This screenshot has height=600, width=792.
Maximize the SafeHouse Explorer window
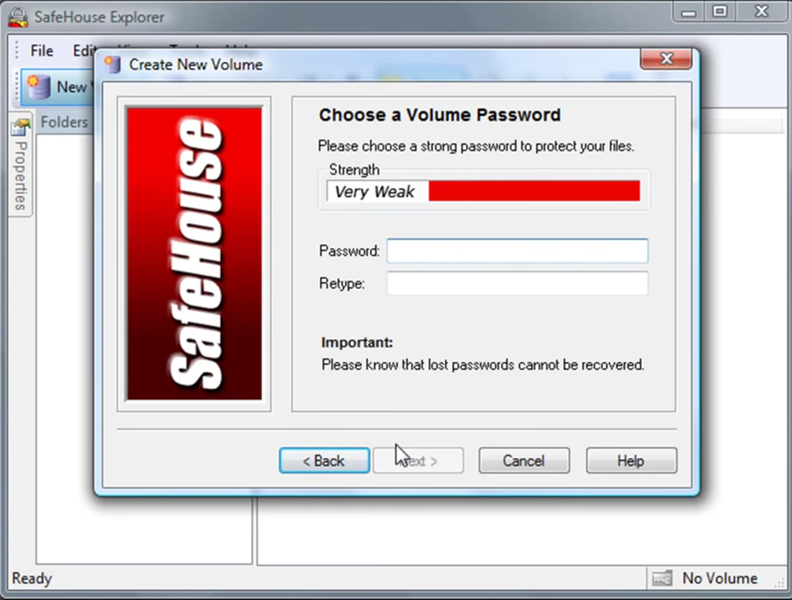(719, 11)
